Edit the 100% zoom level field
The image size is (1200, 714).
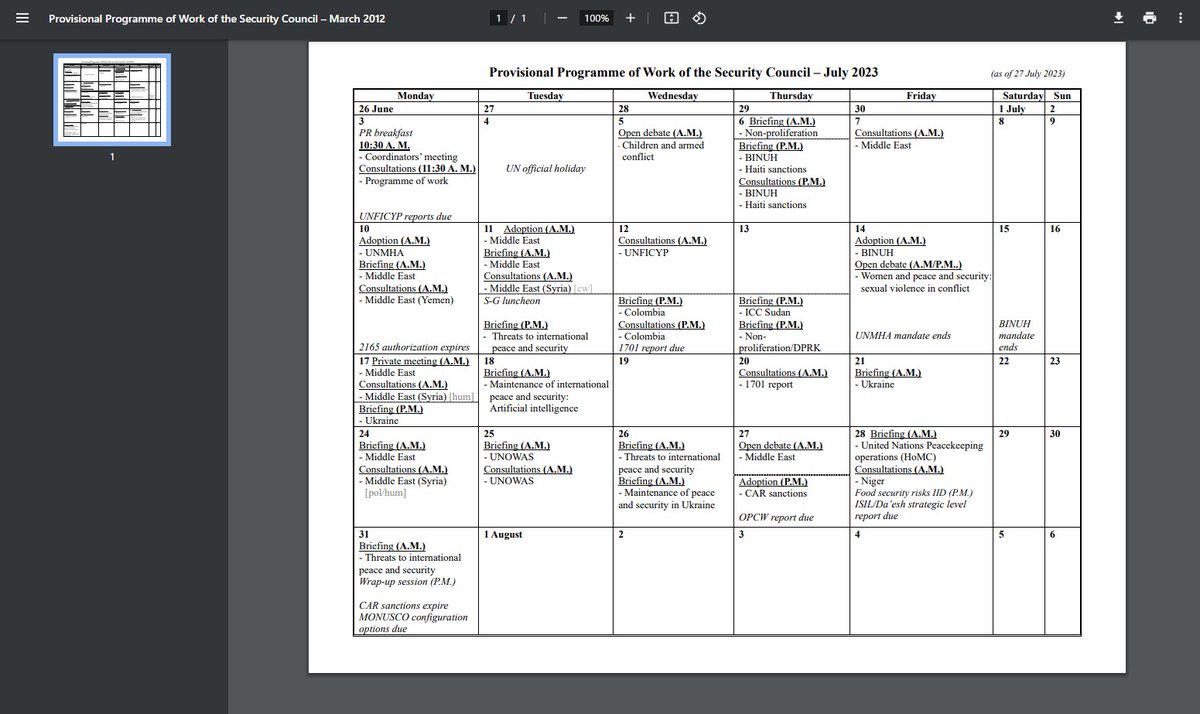[597, 18]
